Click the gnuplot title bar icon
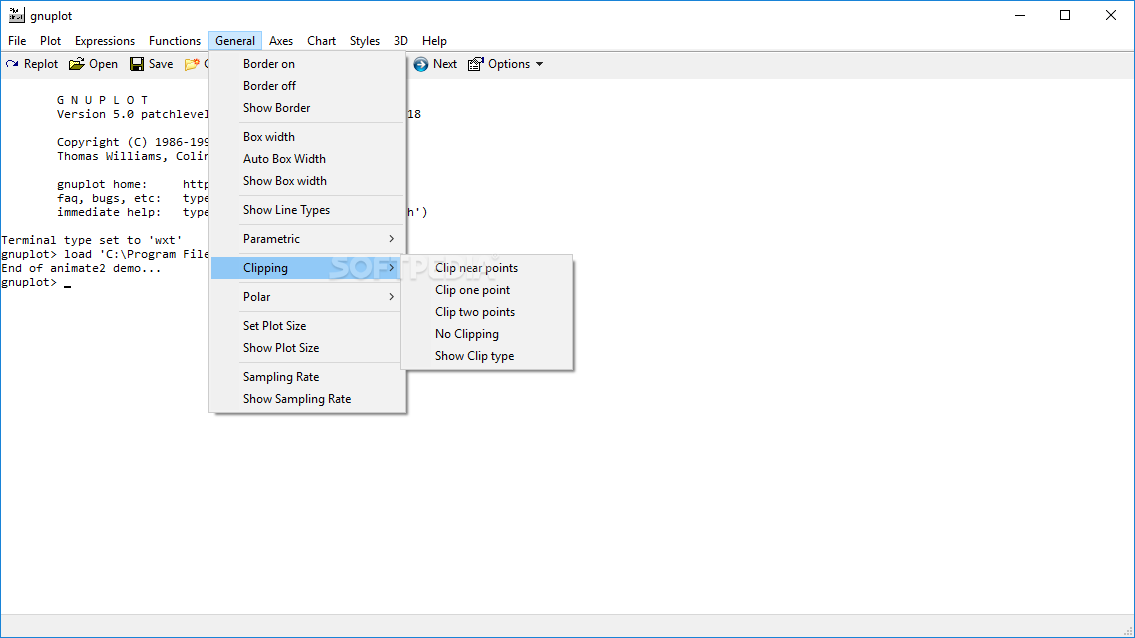This screenshot has width=1135, height=638. (16, 15)
